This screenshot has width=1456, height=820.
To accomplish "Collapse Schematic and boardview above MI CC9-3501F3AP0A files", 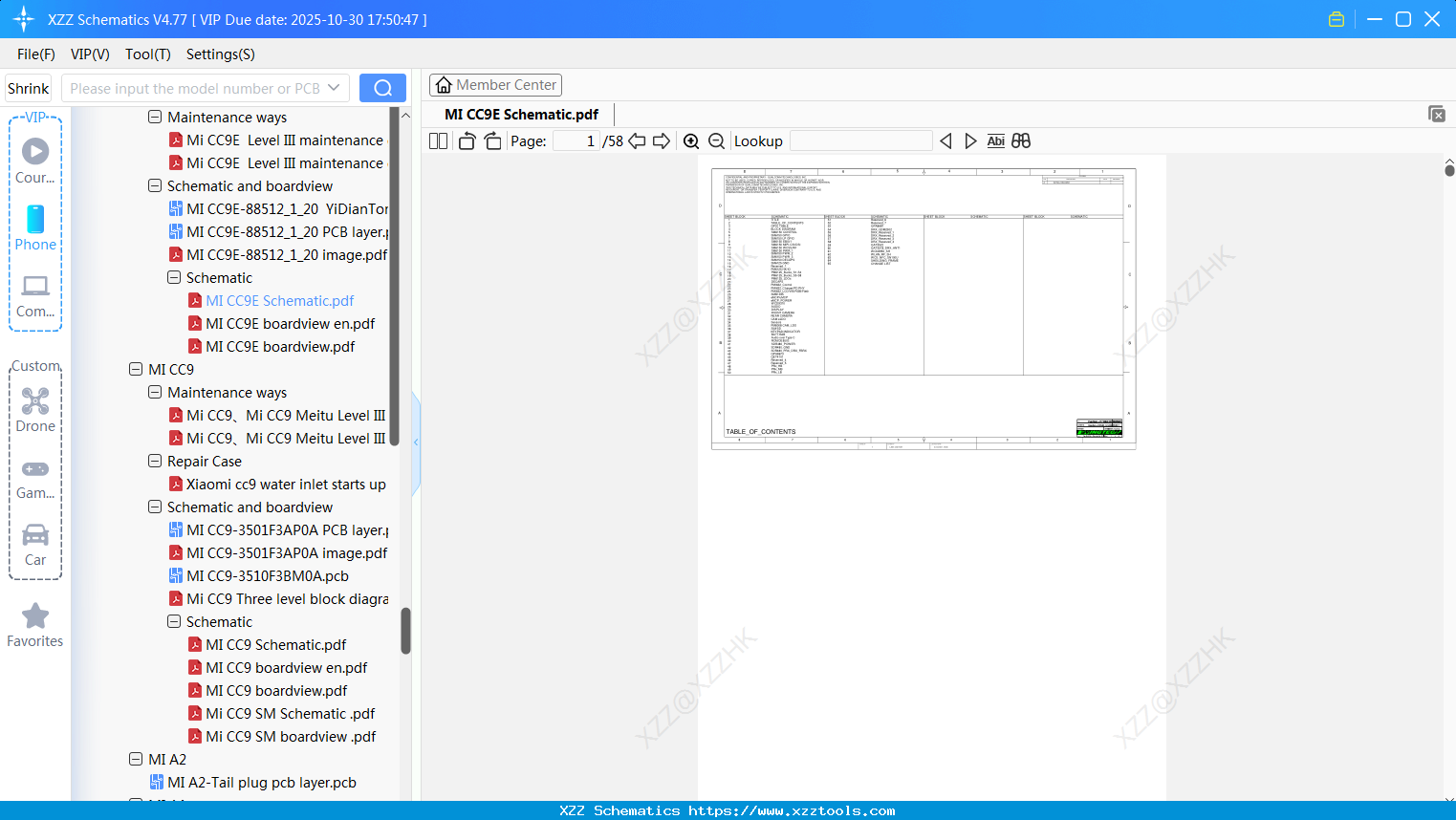I will pyautogui.click(x=155, y=507).
